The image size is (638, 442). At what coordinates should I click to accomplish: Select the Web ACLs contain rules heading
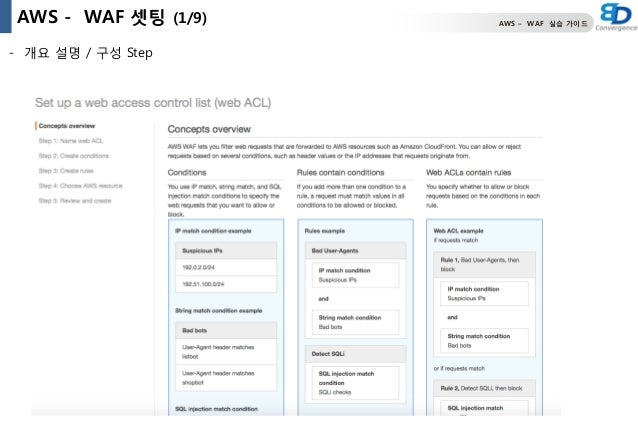click(x=469, y=173)
